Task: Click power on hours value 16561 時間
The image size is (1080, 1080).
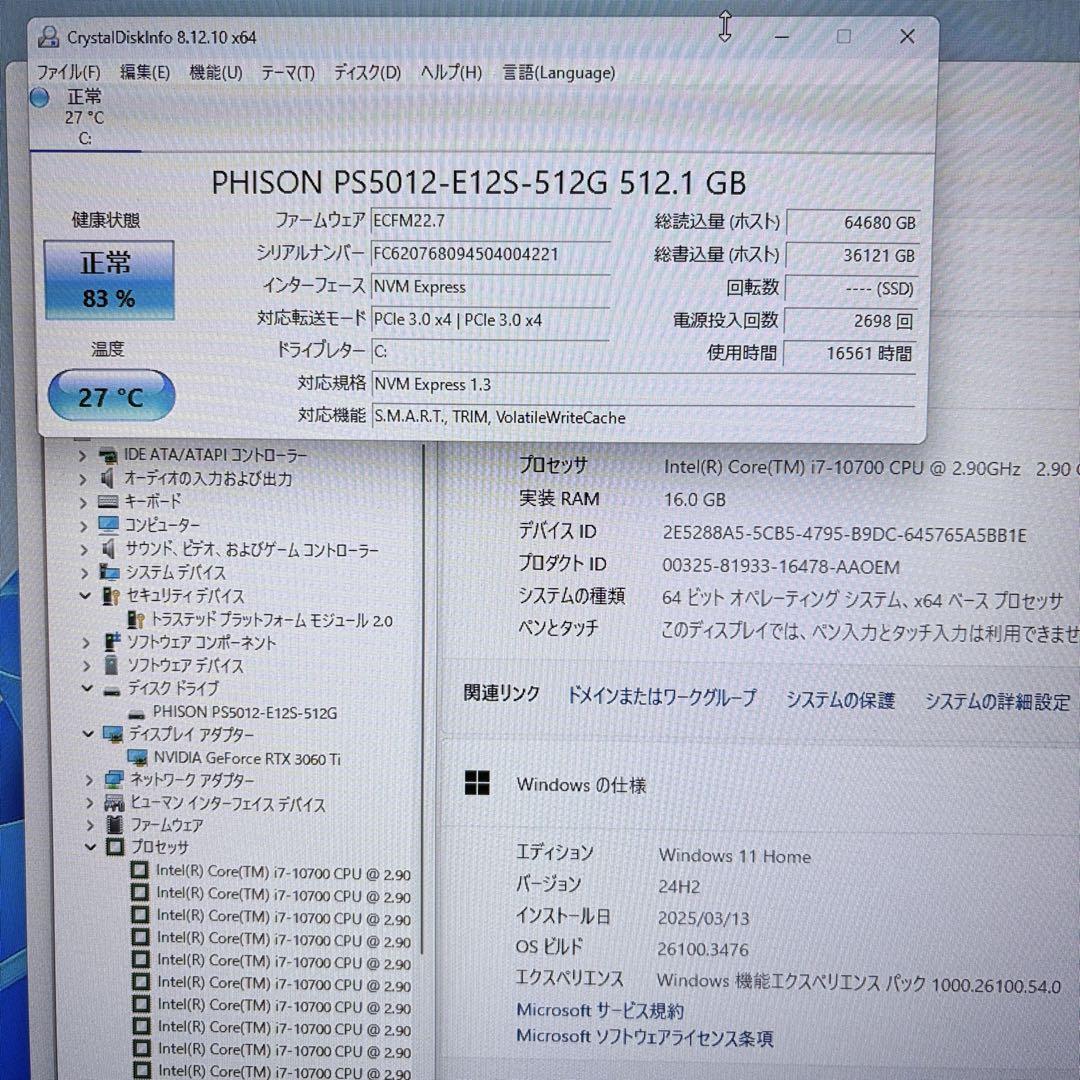Action: pyautogui.click(x=850, y=353)
